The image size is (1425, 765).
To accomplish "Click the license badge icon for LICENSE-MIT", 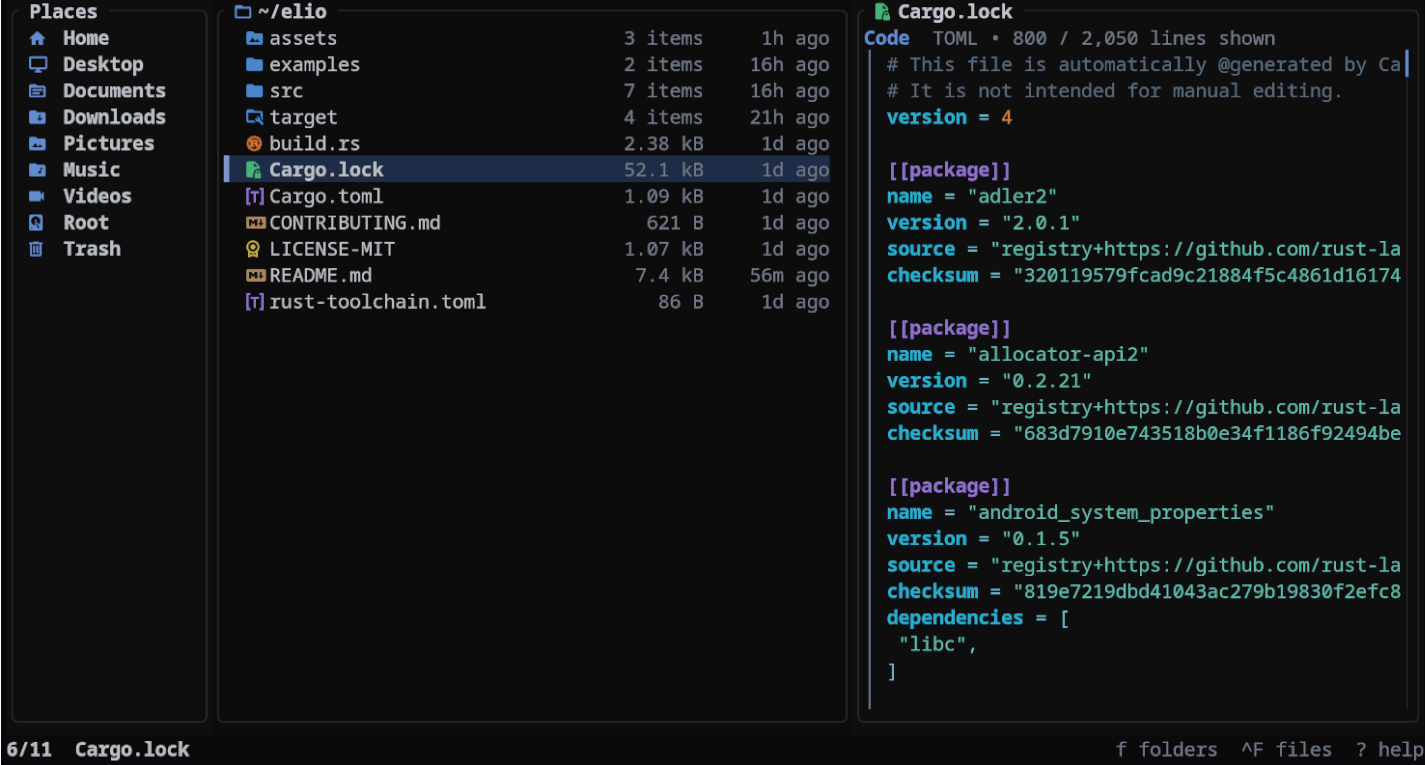I will 254,250.
